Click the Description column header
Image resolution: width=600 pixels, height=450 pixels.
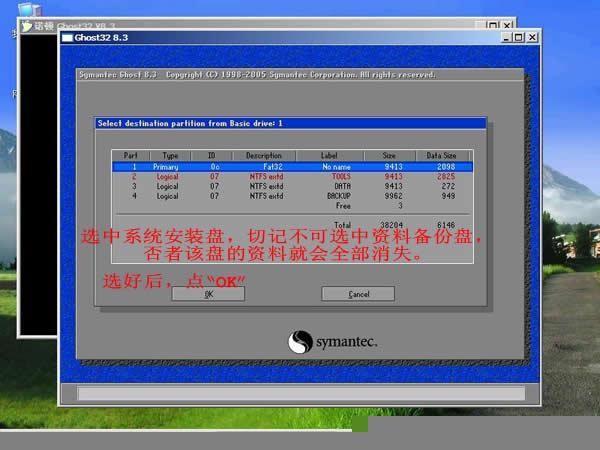click(264, 156)
